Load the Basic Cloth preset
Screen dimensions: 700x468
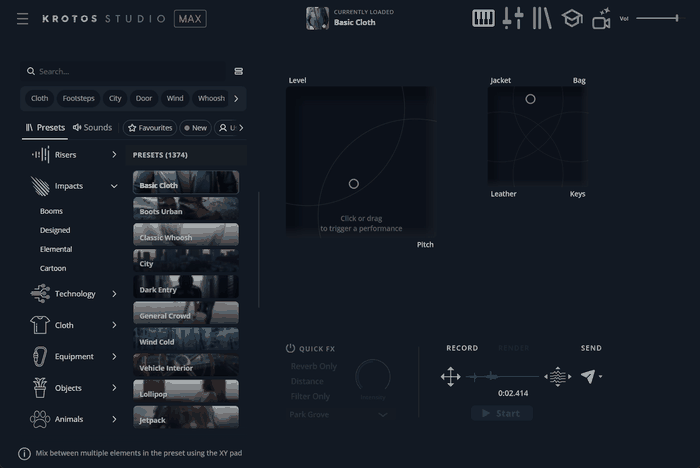[x=186, y=182]
